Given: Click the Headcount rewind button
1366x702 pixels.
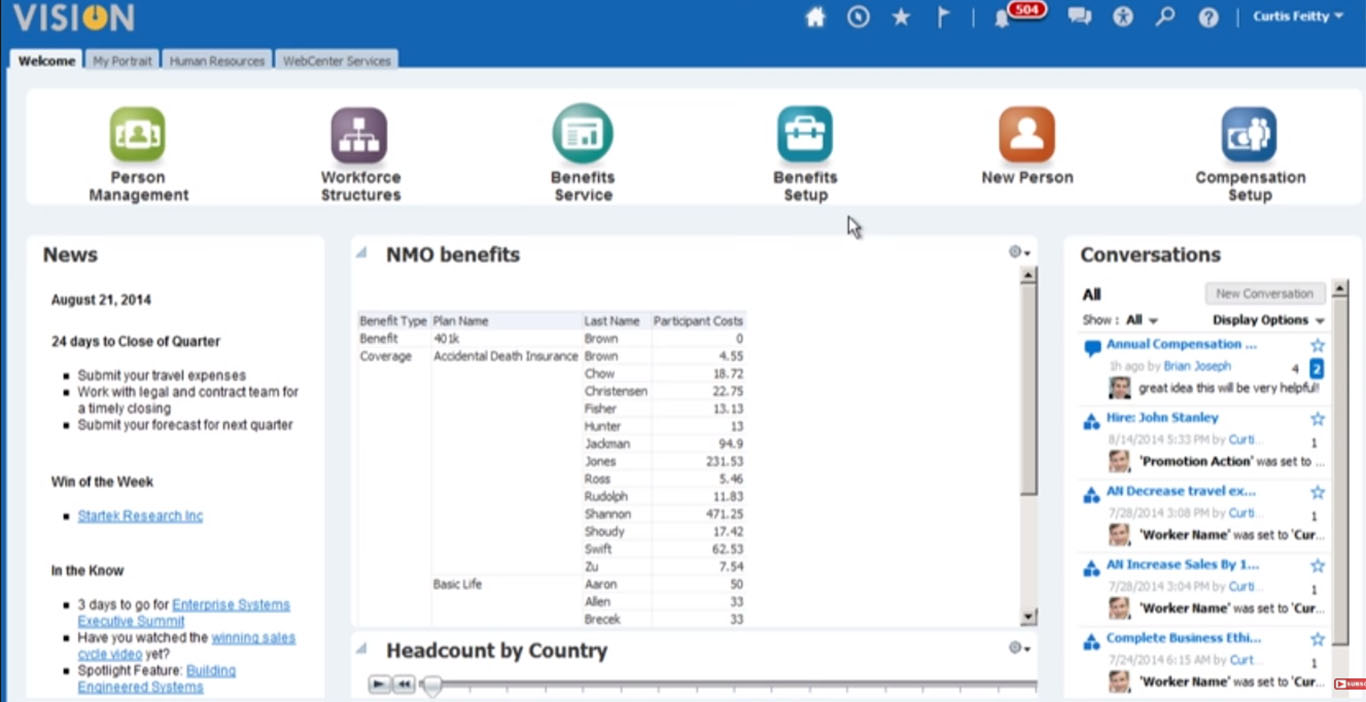Looking at the screenshot, I should 403,684.
